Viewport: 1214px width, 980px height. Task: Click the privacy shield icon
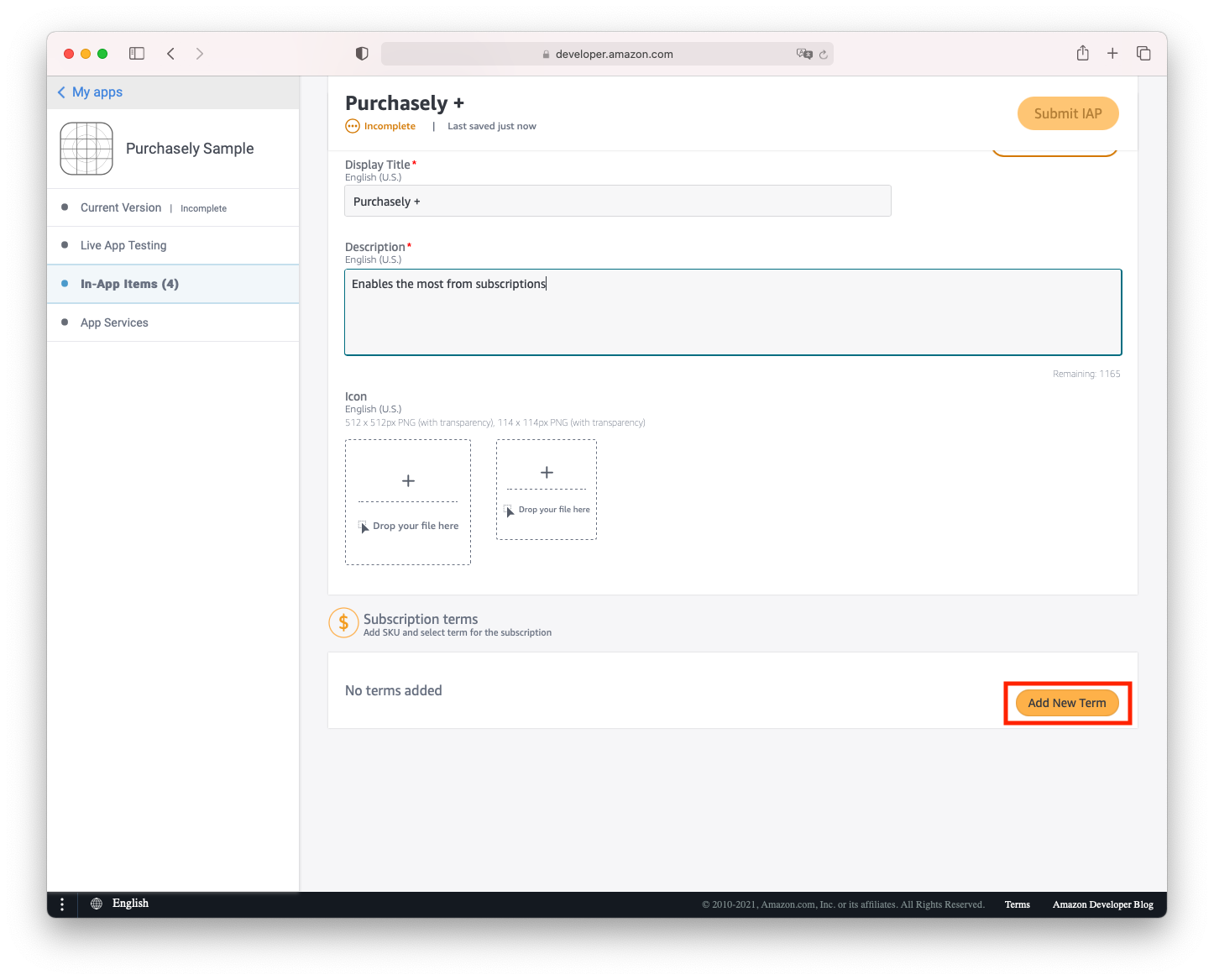pos(362,54)
